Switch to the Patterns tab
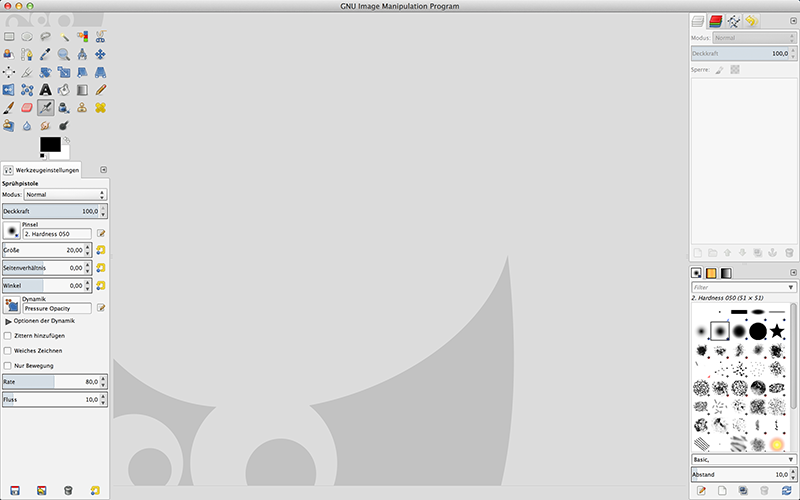The width and height of the screenshot is (800, 500). pyautogui.click(x=711, y=273)
